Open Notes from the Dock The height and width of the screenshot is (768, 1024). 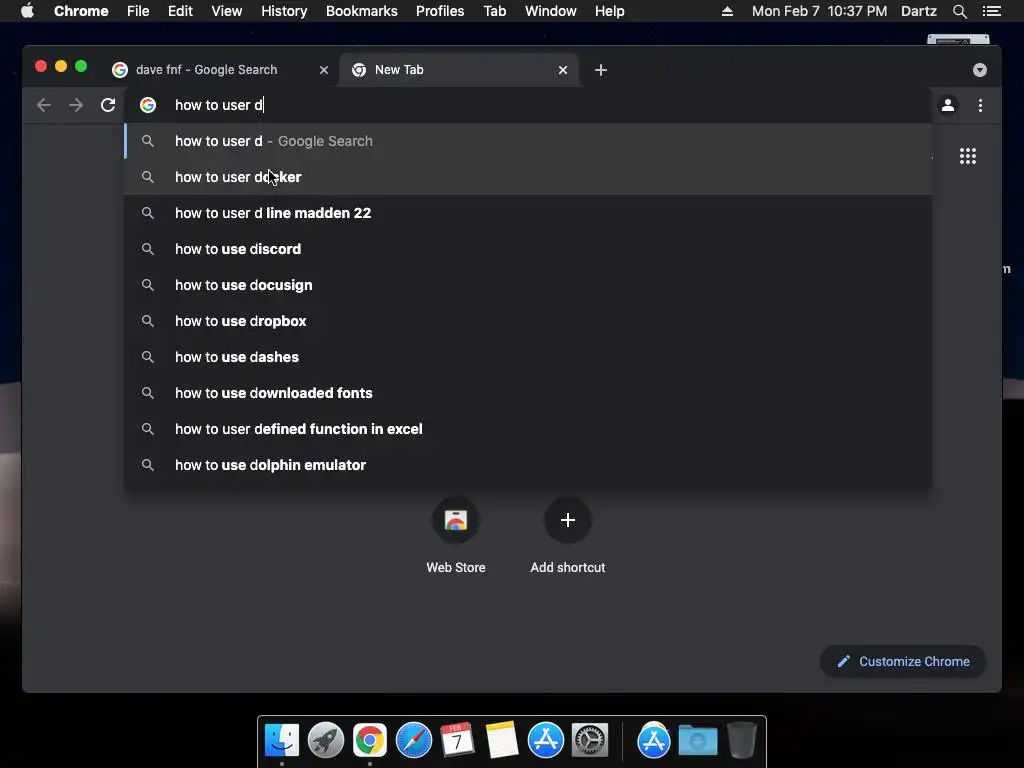click(502, 741)
